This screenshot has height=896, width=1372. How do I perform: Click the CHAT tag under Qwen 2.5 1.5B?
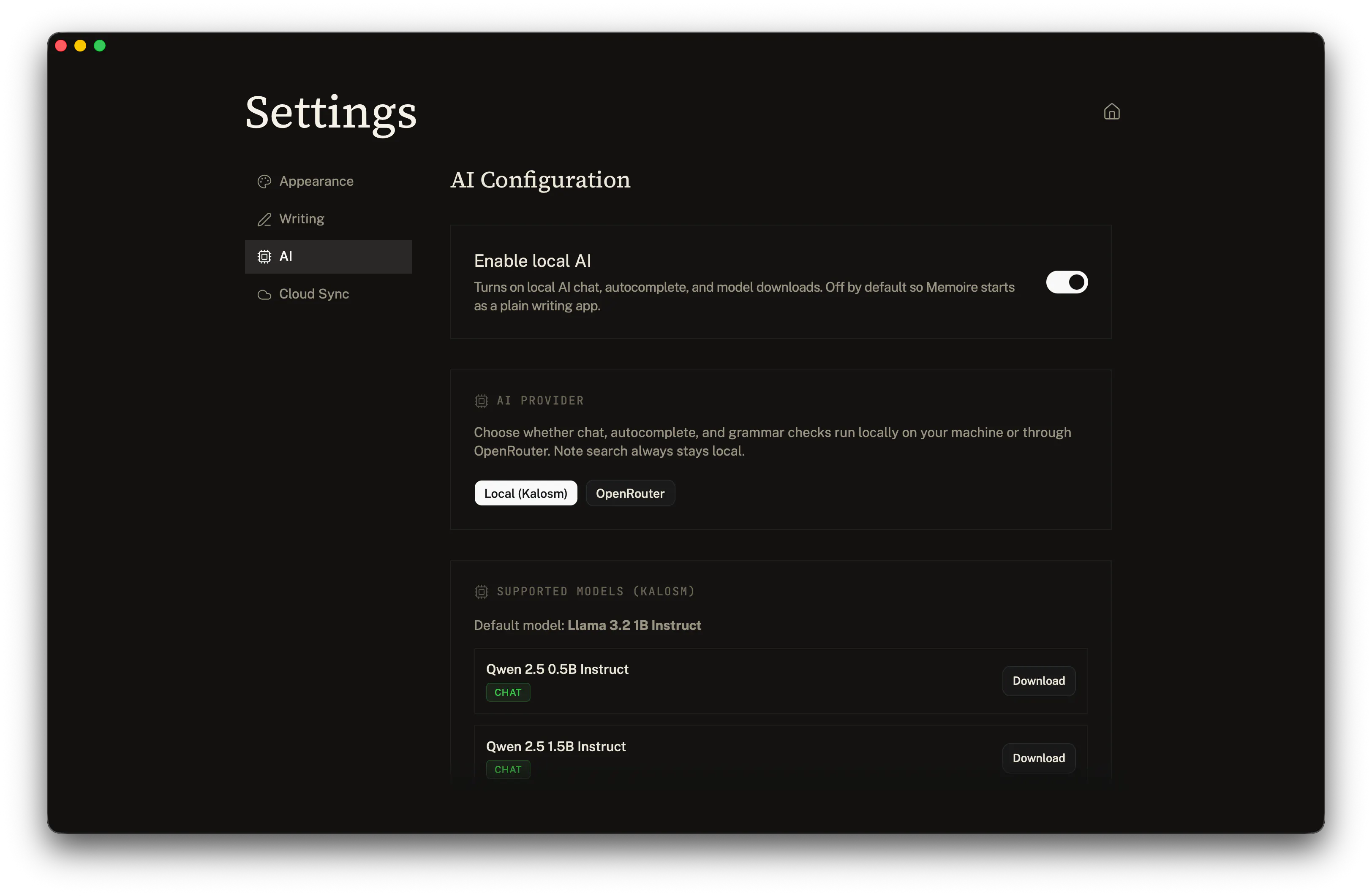pos(508,769)
